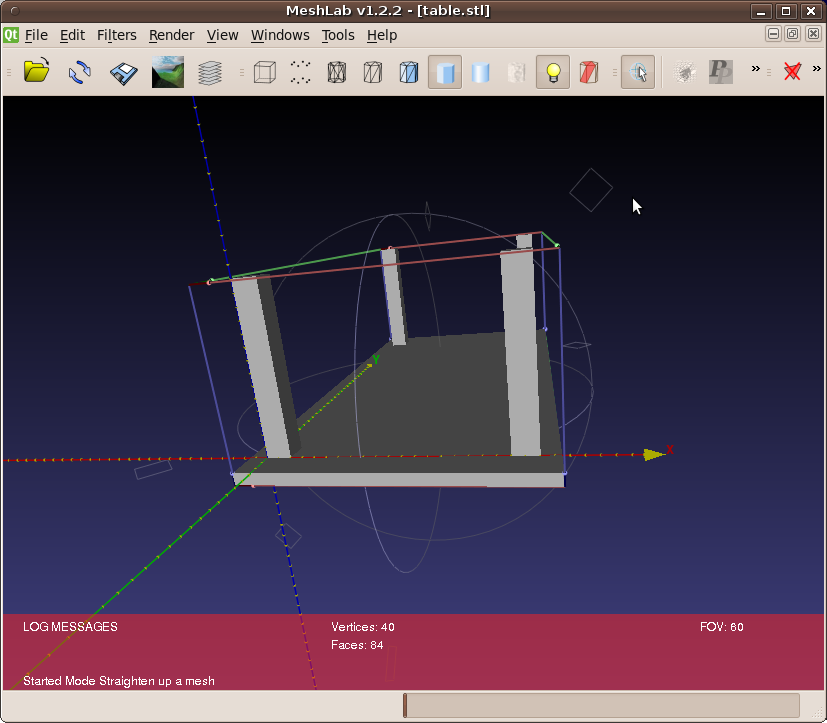Screen dimensions: 827x723
Task: Click the progress bar in status bar
Action: point(601,705)
